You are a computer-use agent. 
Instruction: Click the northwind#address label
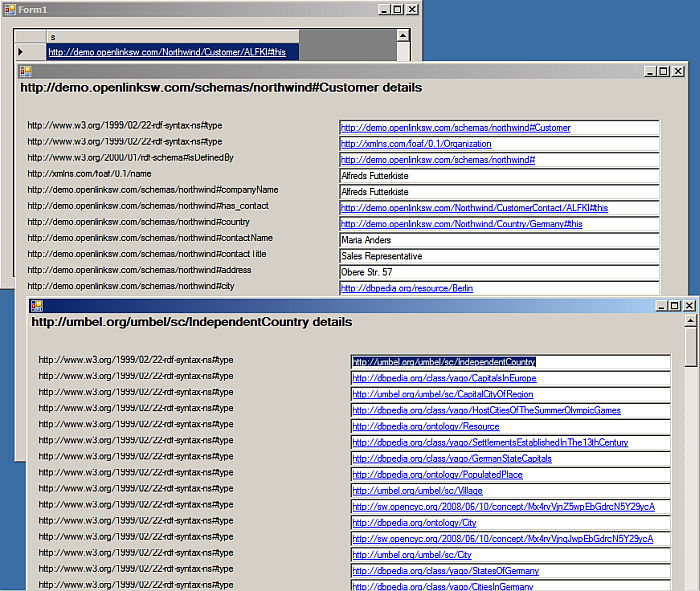(x=139, y=270)
